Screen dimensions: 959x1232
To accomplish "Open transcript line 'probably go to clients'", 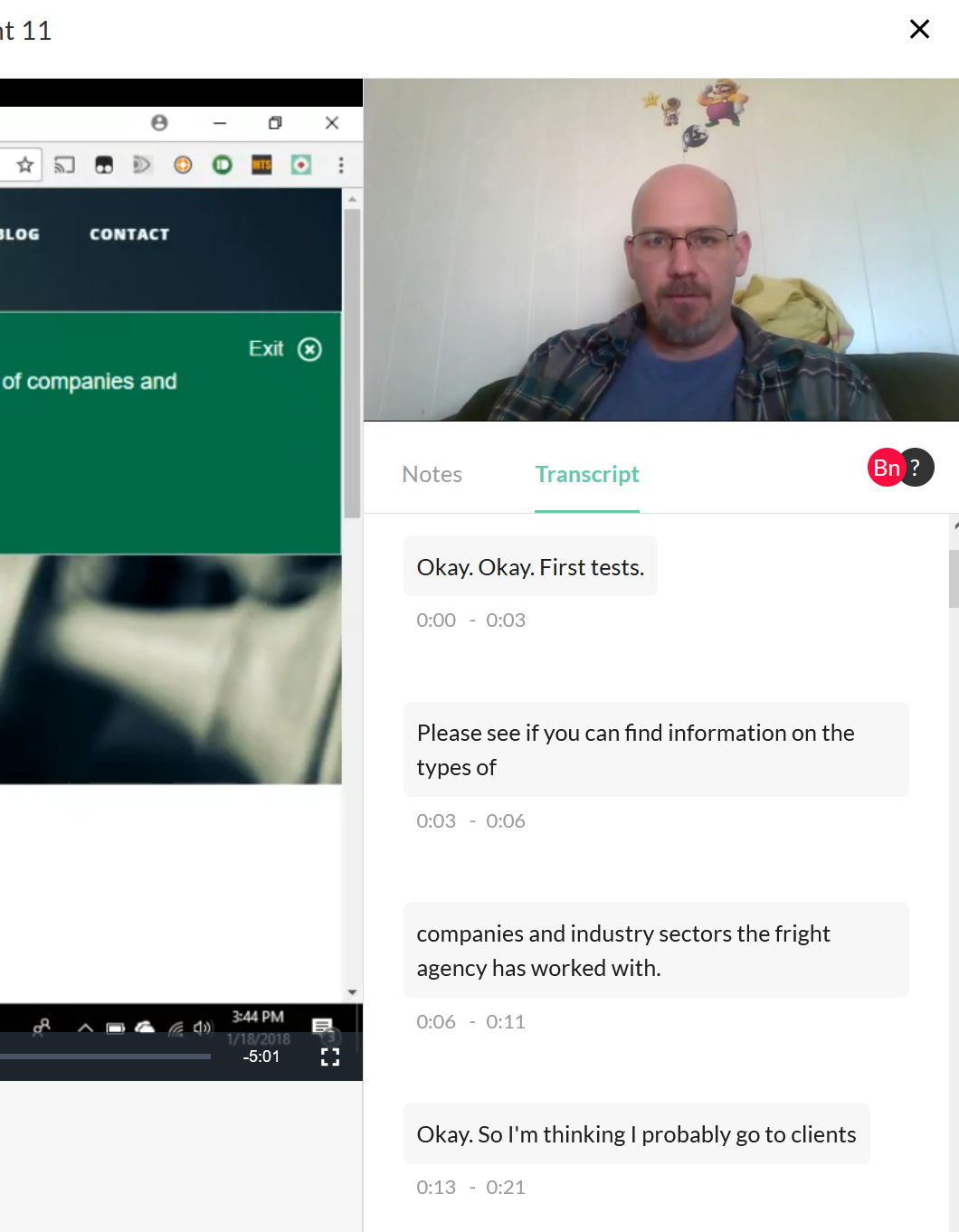I will [636, 1134].
